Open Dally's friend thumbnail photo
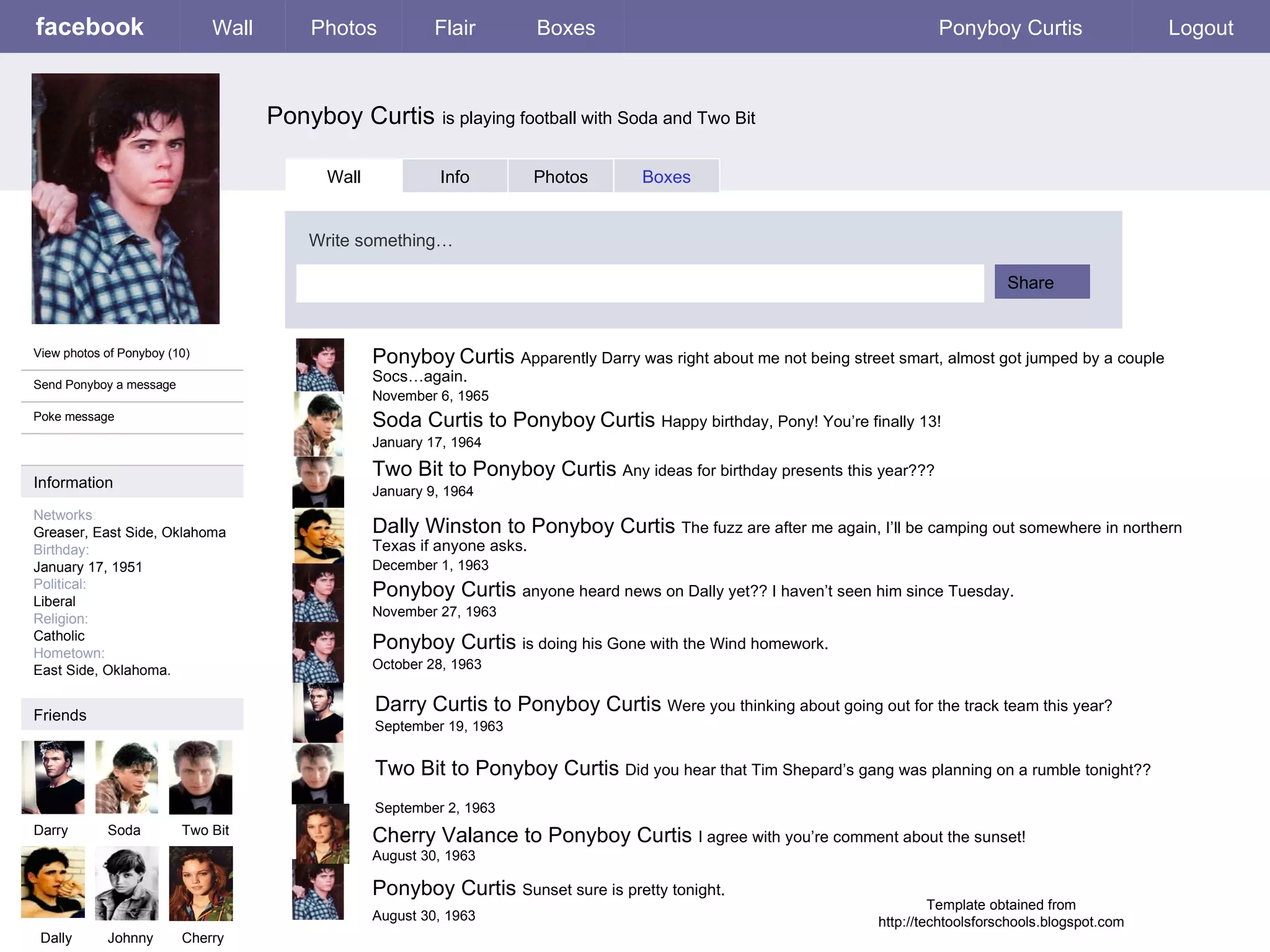The height and width of the screenshot is (952, 1270). click(53, 882)
